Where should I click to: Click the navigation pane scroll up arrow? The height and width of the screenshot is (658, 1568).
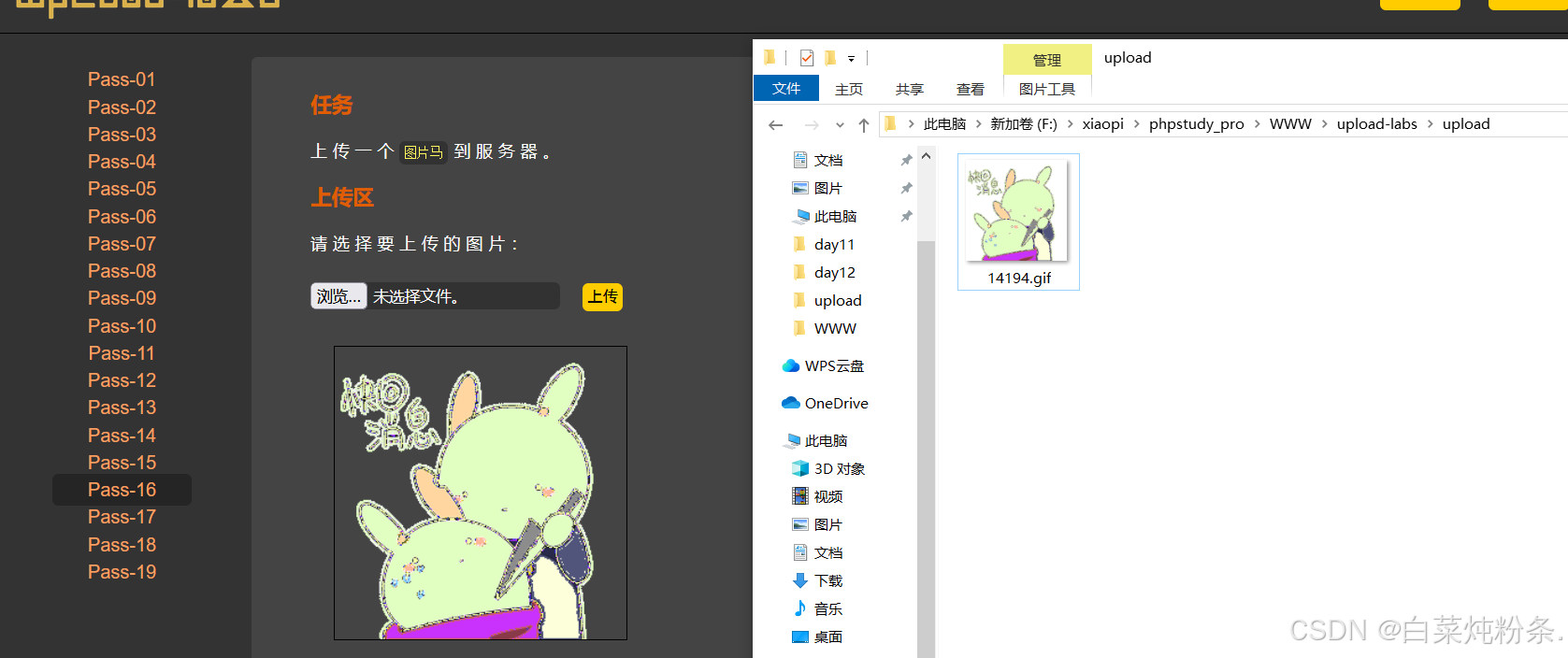926,156
